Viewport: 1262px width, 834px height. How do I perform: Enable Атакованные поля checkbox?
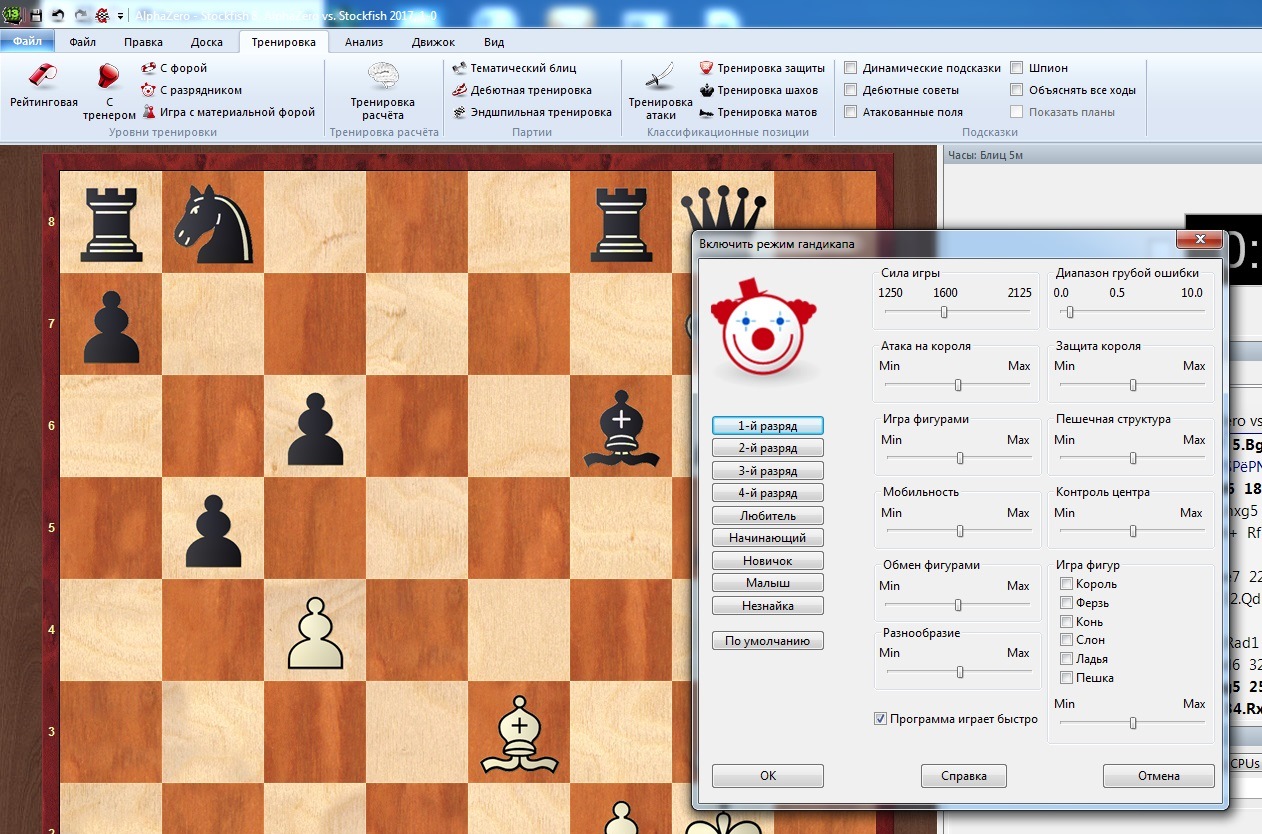point(851,112)
